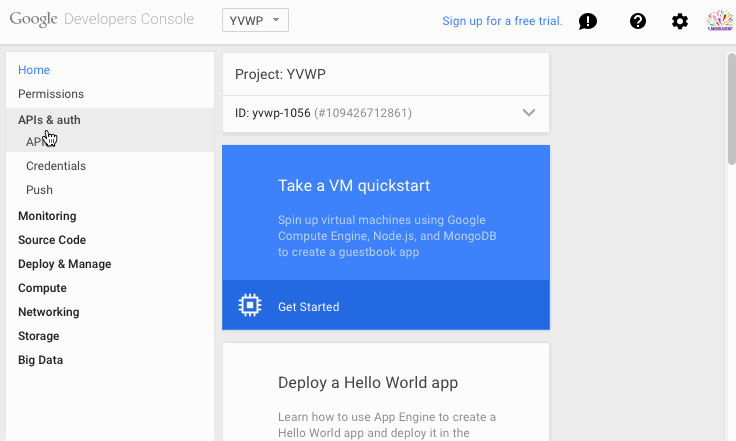
Task: Click the Compute Engine chip icon
Action: click(x=250, y=305)
